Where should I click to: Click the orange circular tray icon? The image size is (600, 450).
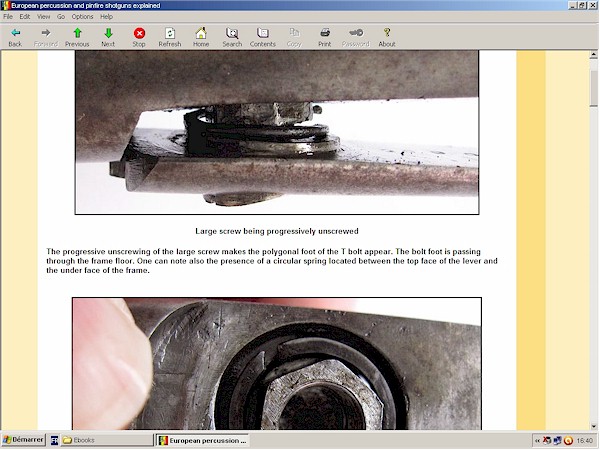point(568,441)
